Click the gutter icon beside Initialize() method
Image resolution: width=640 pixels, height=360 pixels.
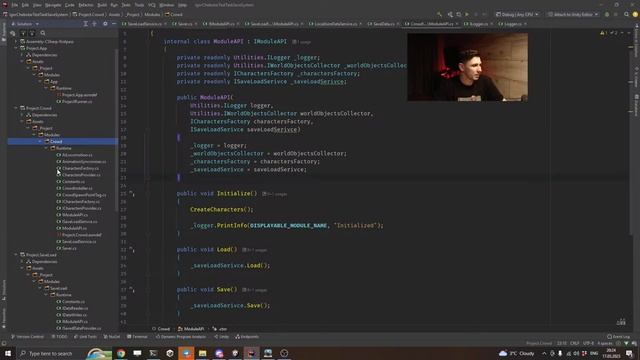(x=131, y=193)
